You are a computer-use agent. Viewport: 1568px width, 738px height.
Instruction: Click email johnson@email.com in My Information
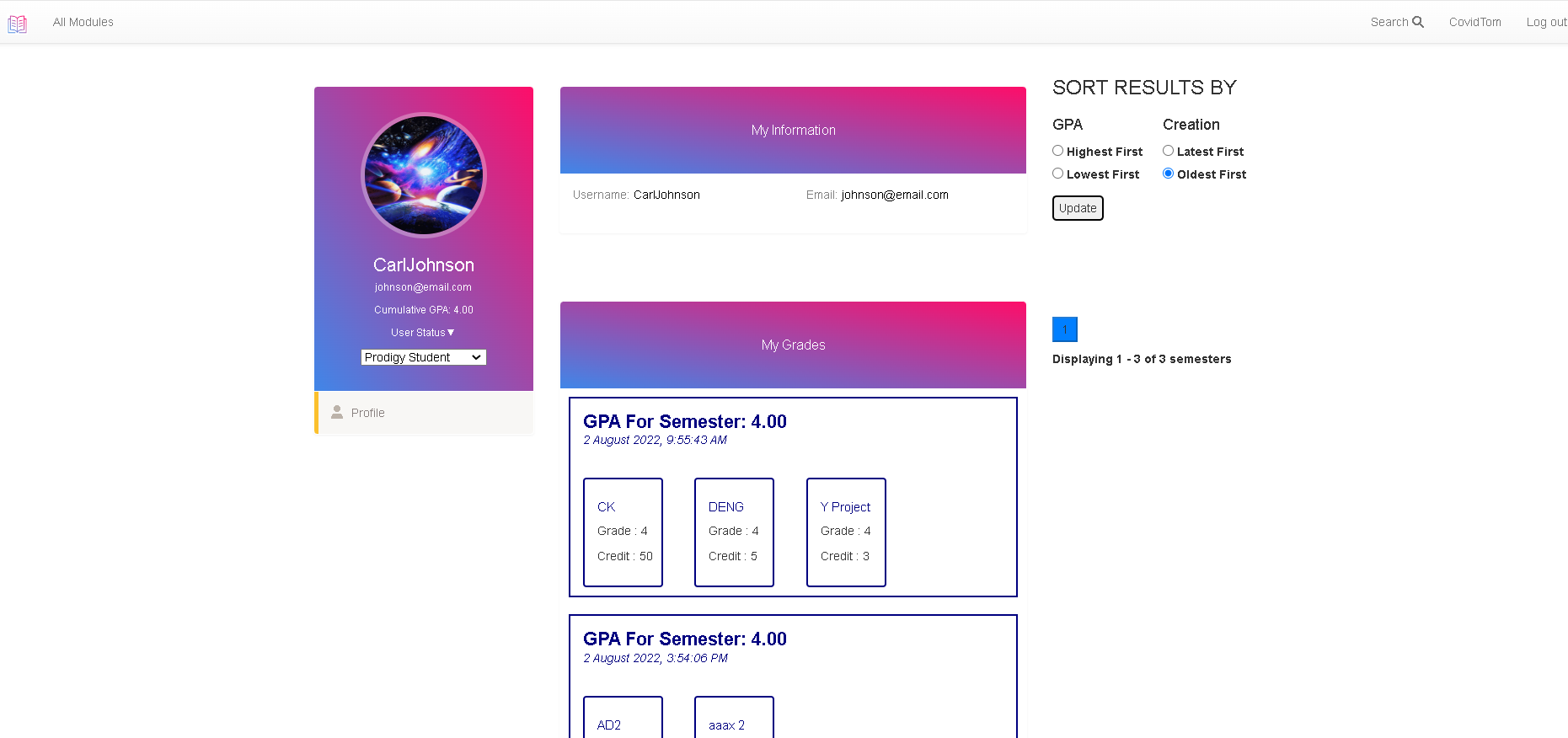click(x=895, y=195)
